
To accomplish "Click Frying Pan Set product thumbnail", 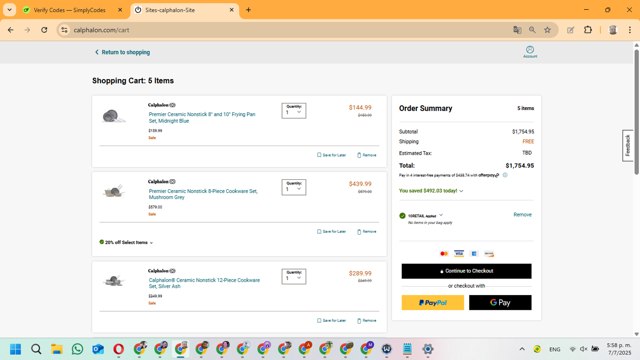I will tap(114, 116).
